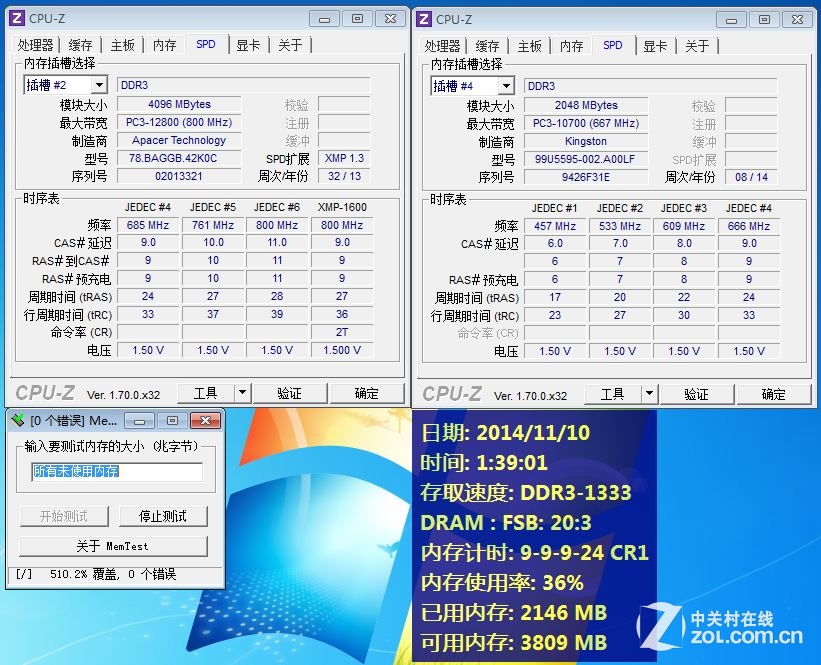The width and height of the screenshot is (821, 665).
Task: Click 确定 button in right CPU-Z window
Action: (773, 394)
